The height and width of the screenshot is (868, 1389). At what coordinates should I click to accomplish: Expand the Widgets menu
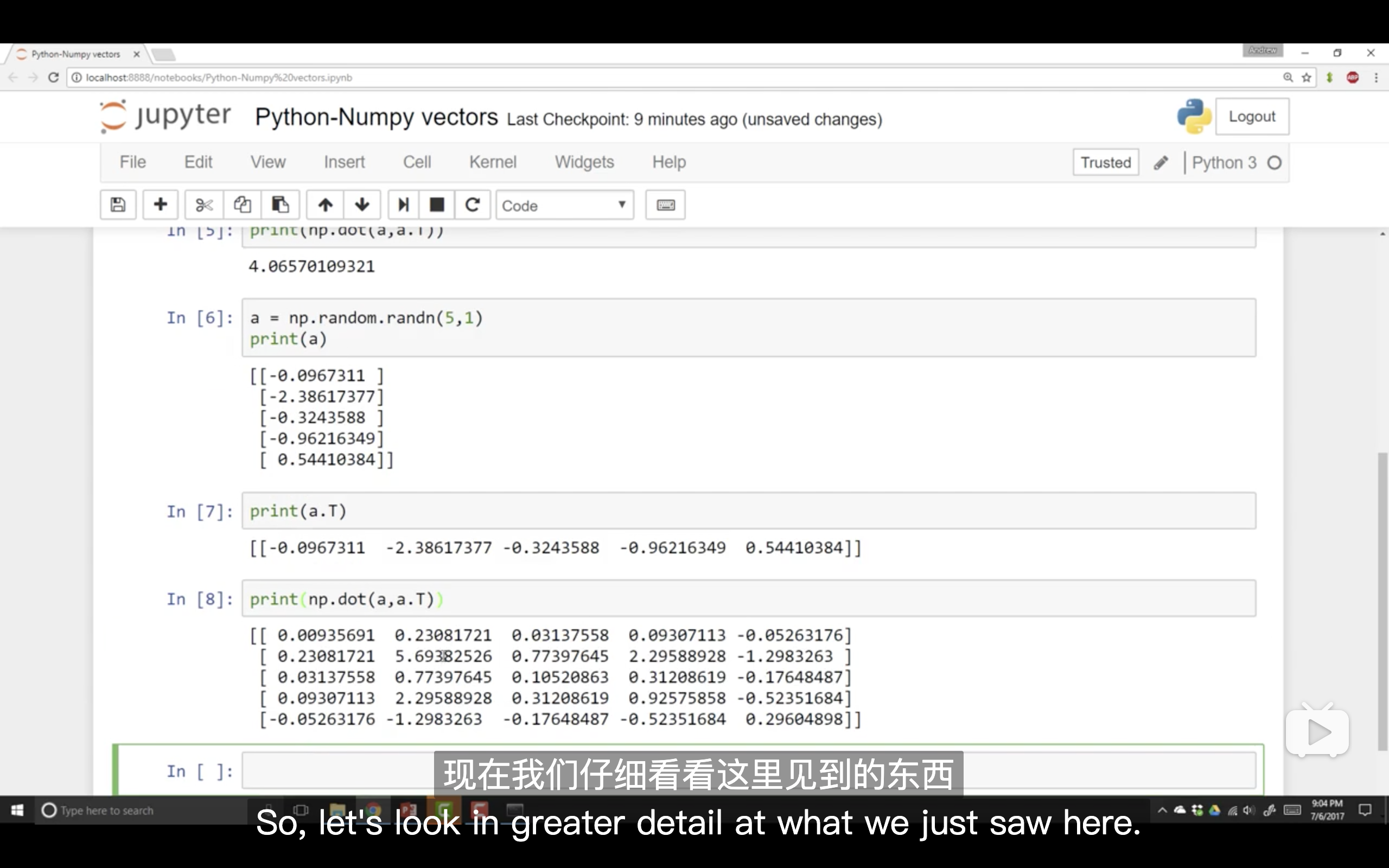point(584,162)
